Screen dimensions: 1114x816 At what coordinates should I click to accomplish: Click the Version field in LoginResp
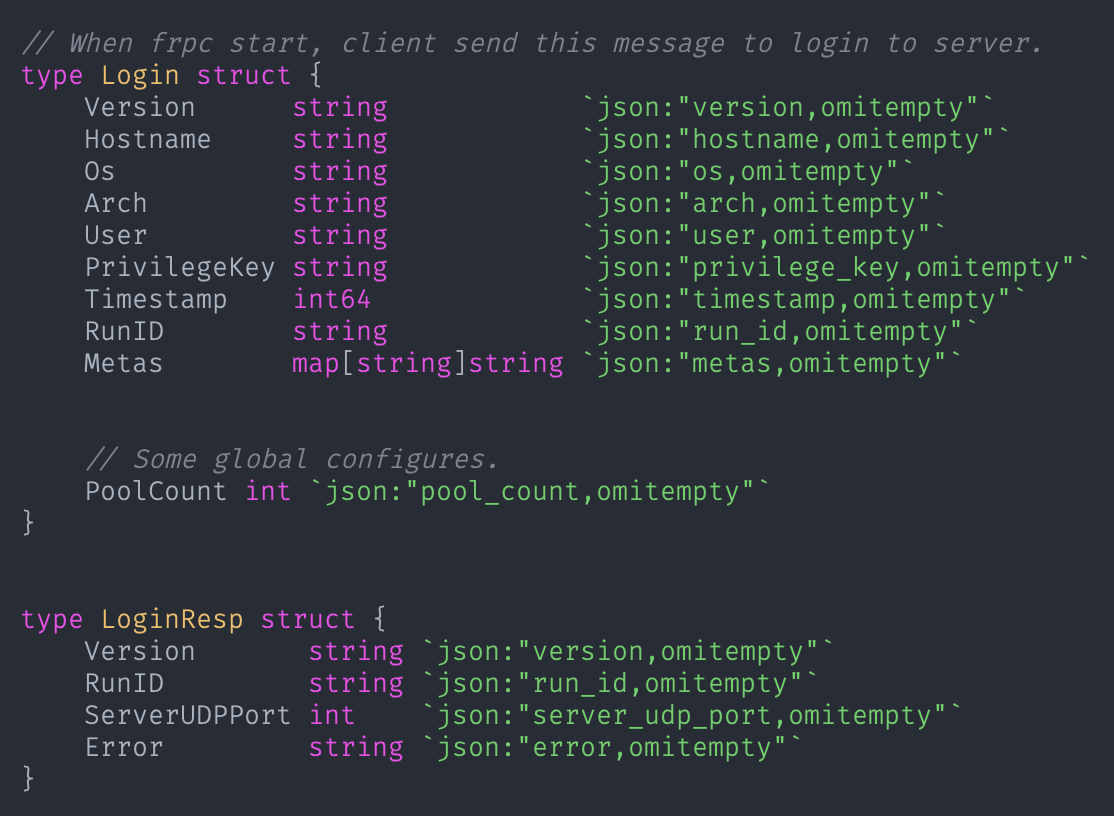click(140, 651)
